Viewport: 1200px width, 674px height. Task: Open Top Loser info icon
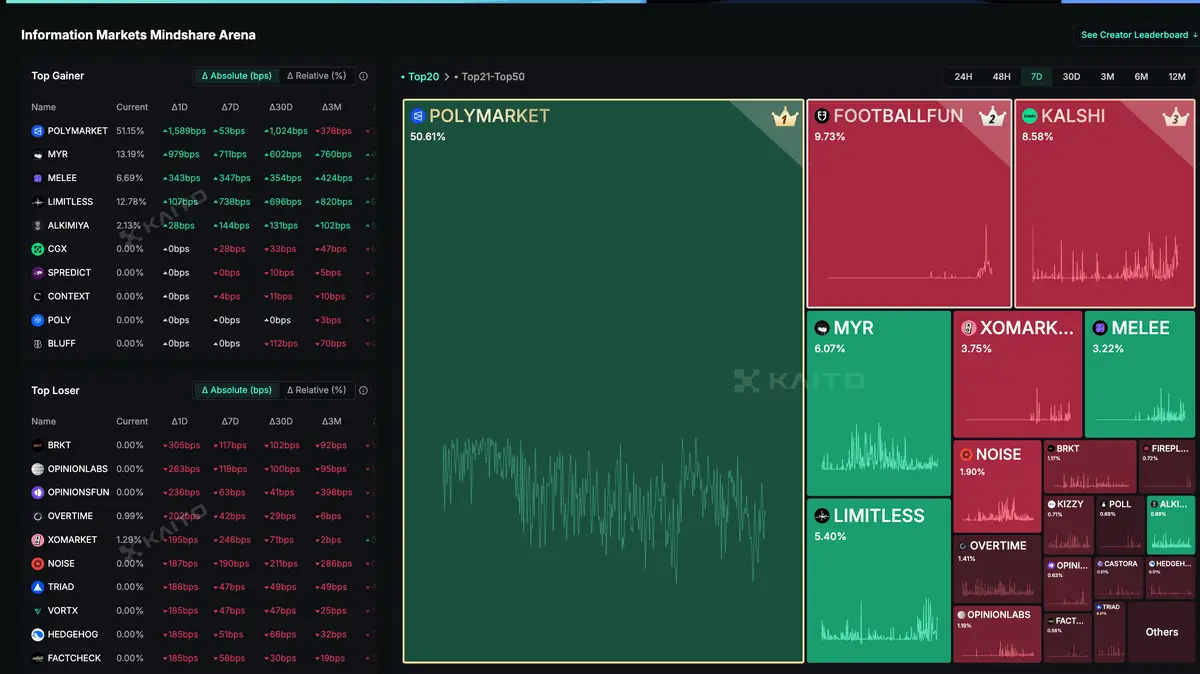363,391
